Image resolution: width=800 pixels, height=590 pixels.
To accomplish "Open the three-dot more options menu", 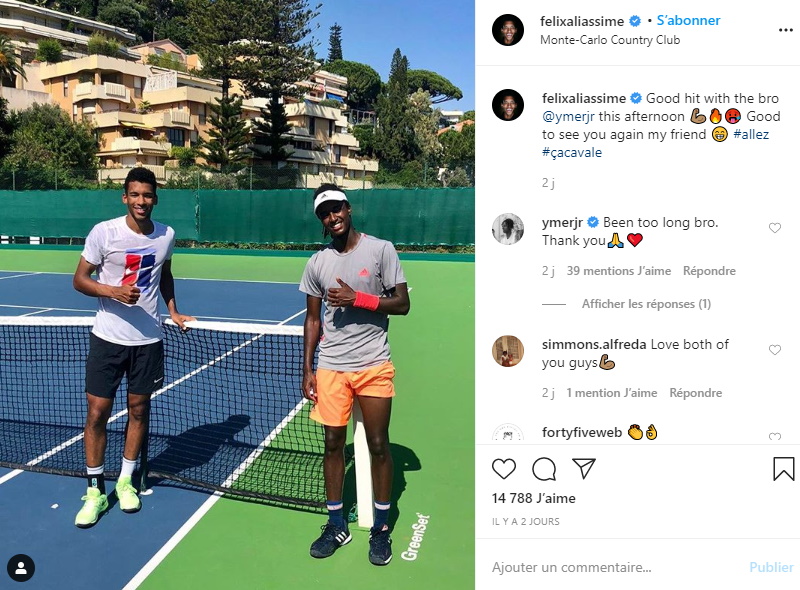I will click(786, 30).
